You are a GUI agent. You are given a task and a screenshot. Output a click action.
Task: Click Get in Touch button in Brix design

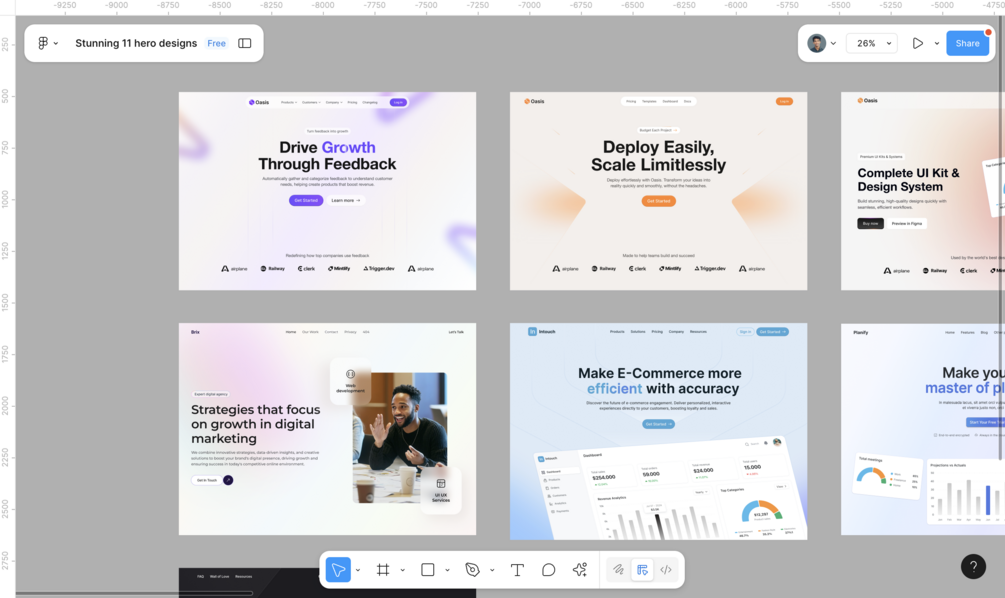pyautogui.click(x=206, y=480)
